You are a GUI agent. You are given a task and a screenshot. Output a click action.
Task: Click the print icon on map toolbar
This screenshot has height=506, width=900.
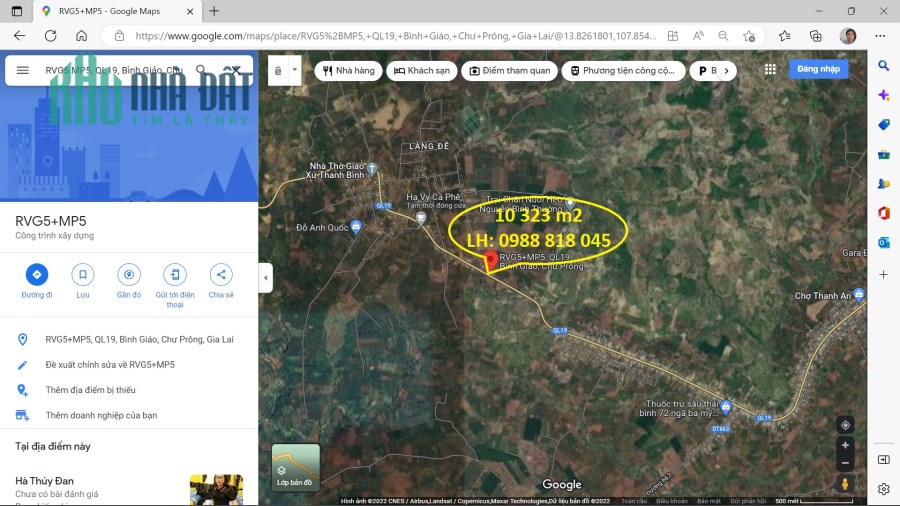pos(278,71)
